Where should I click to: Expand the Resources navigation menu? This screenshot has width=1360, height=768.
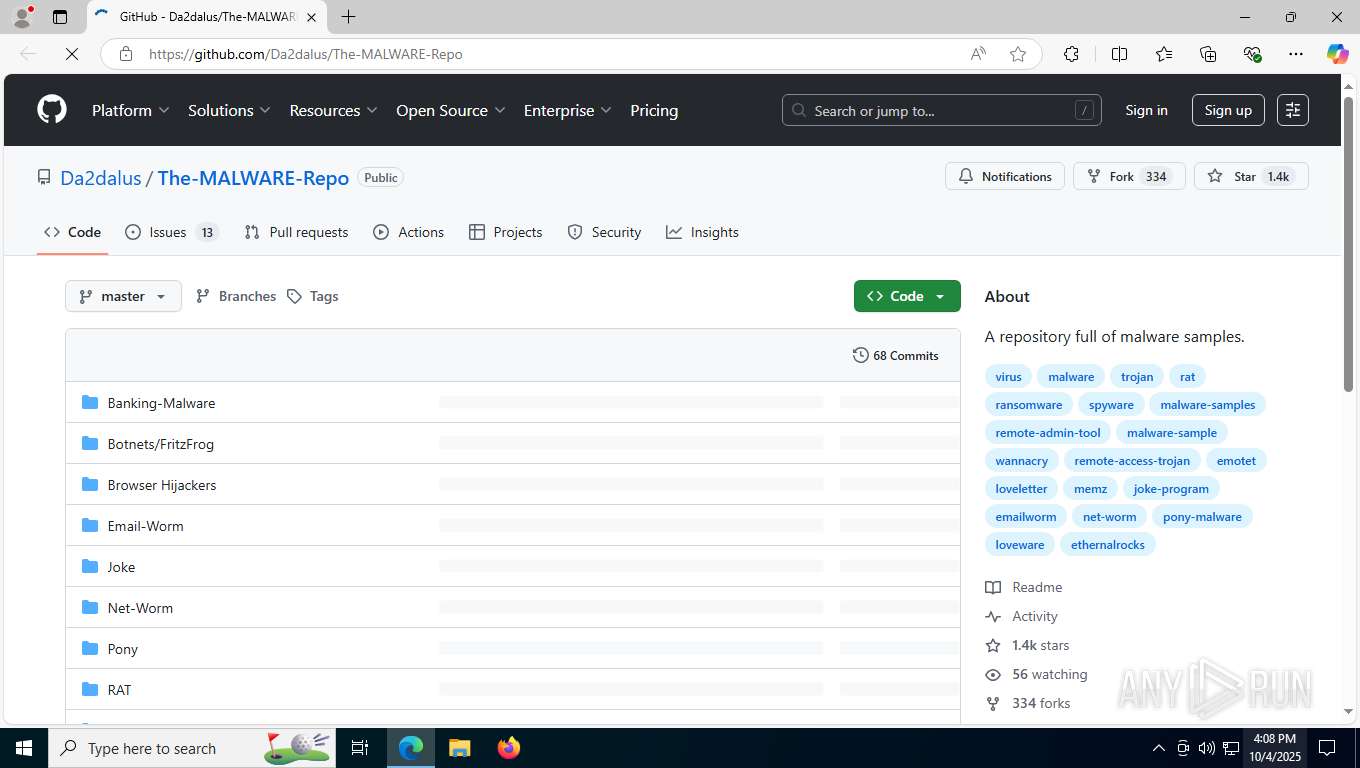pos(333,110)
